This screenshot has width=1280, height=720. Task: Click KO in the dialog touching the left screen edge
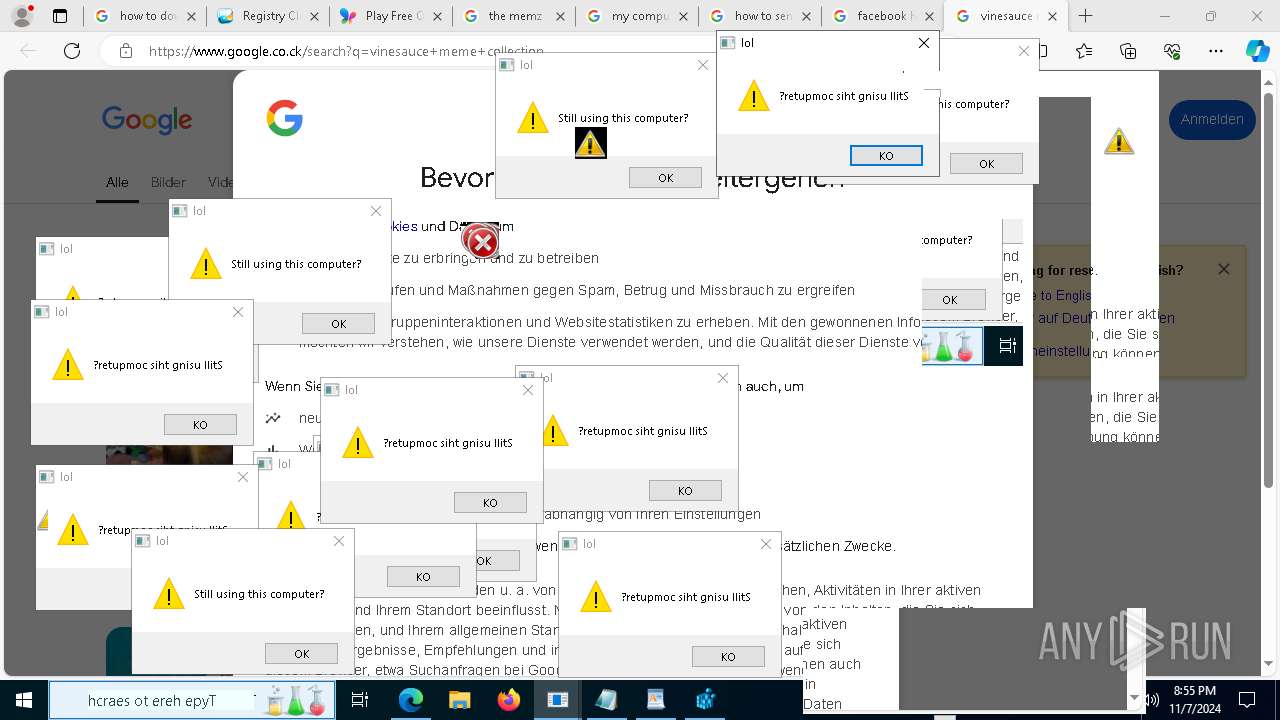tap(200, 424)
